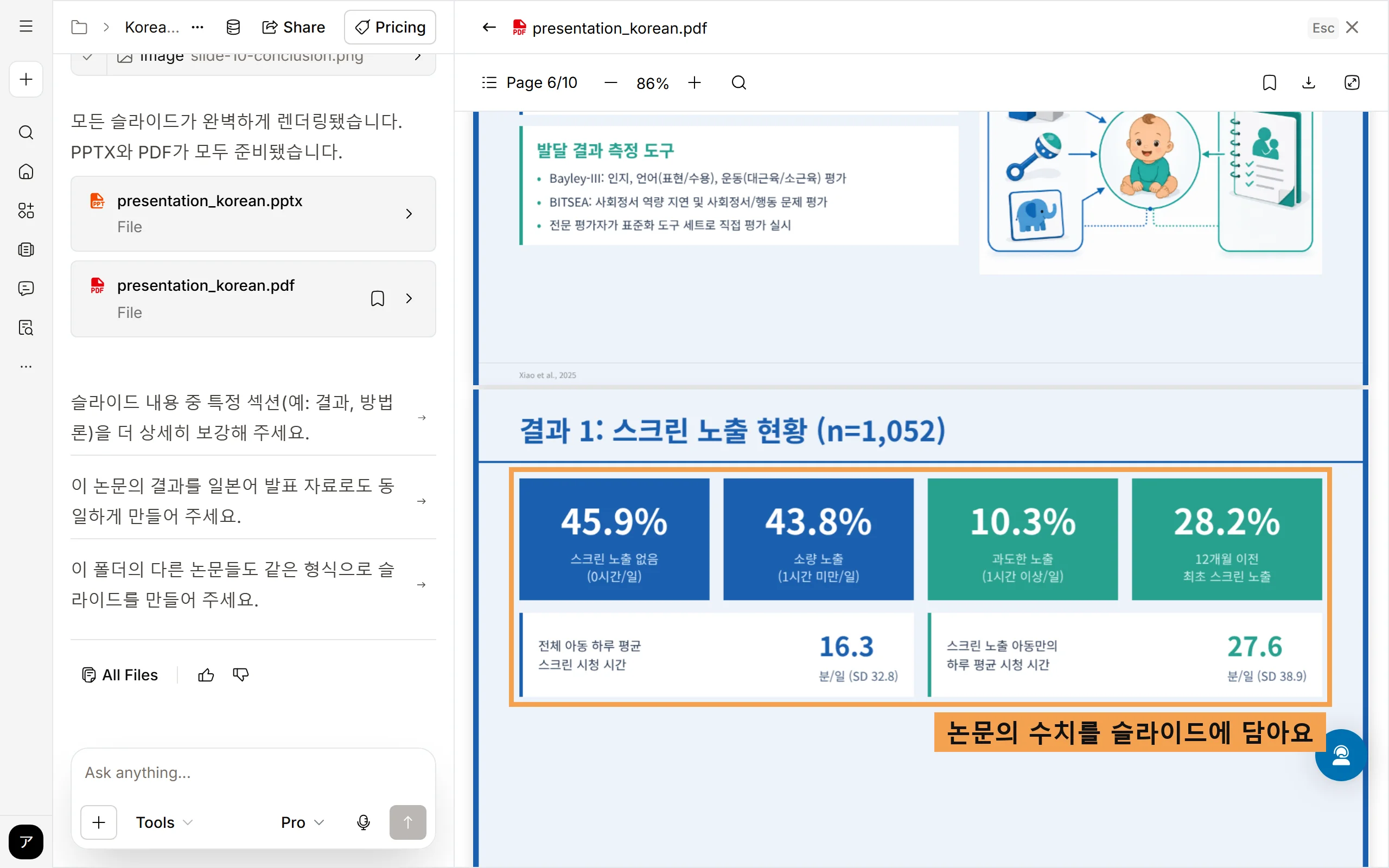Expand the presentation_korean.pdf file card
The image size is (1389, 868).
409,298
